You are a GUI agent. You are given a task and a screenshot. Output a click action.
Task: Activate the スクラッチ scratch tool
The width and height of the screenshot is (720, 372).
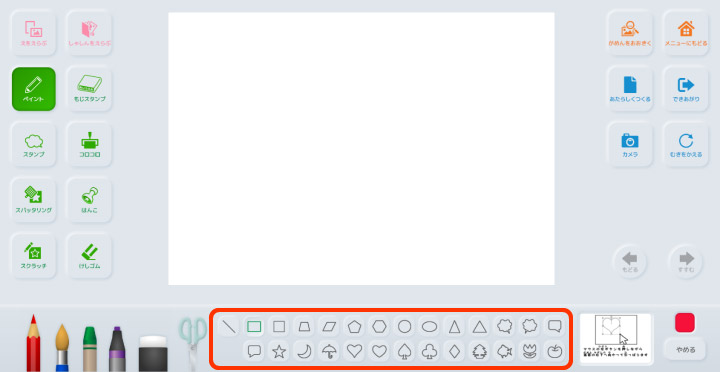(x=34, y=256)
